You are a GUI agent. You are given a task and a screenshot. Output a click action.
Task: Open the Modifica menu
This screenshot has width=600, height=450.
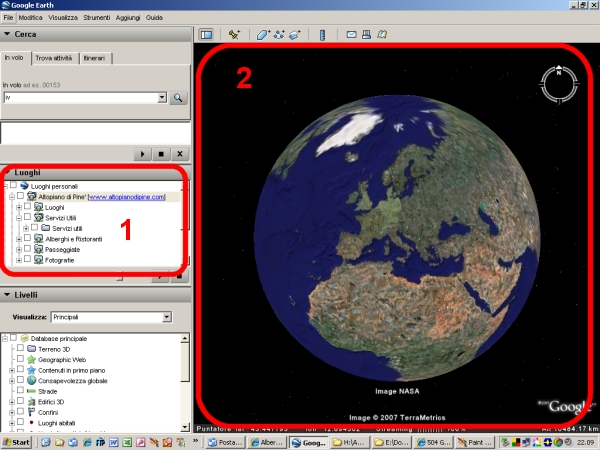30,18
